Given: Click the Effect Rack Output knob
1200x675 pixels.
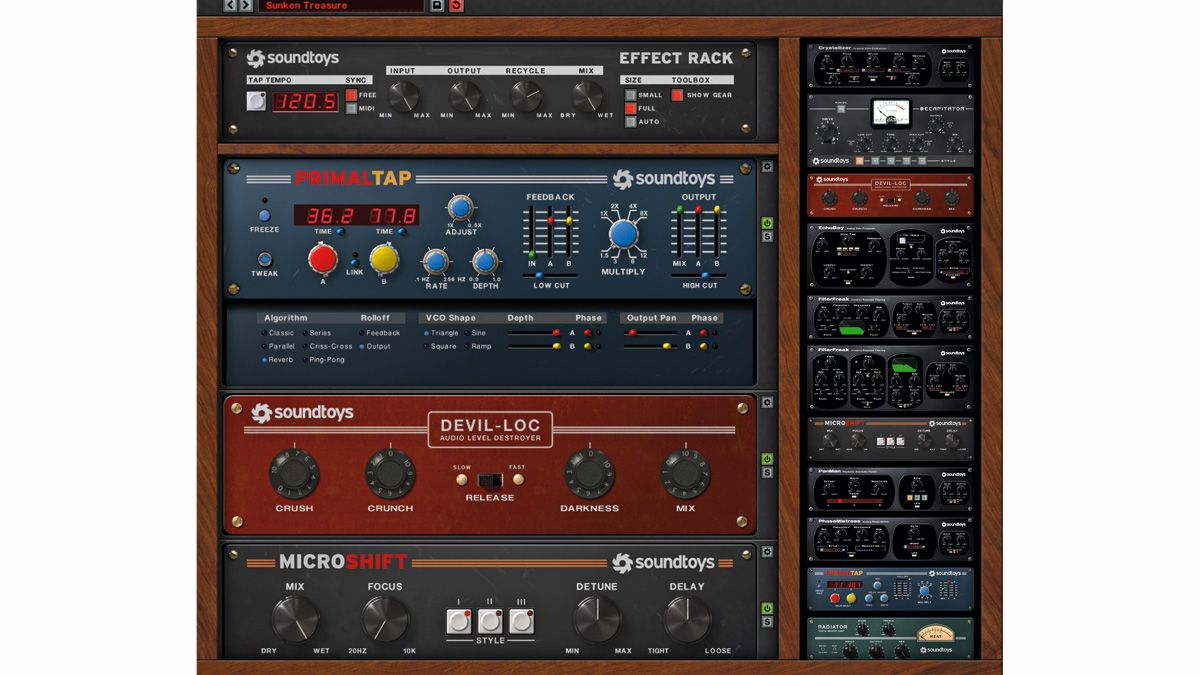Looking at the screenshot, I should pyautogui.click(x=464, y=95).
